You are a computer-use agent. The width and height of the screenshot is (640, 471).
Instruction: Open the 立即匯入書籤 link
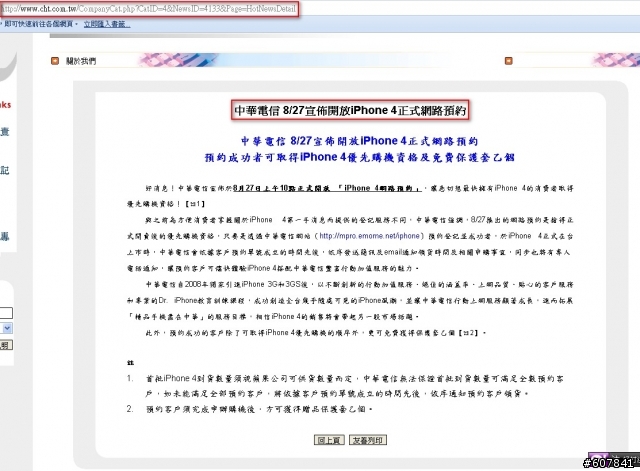tap(107, 24)
